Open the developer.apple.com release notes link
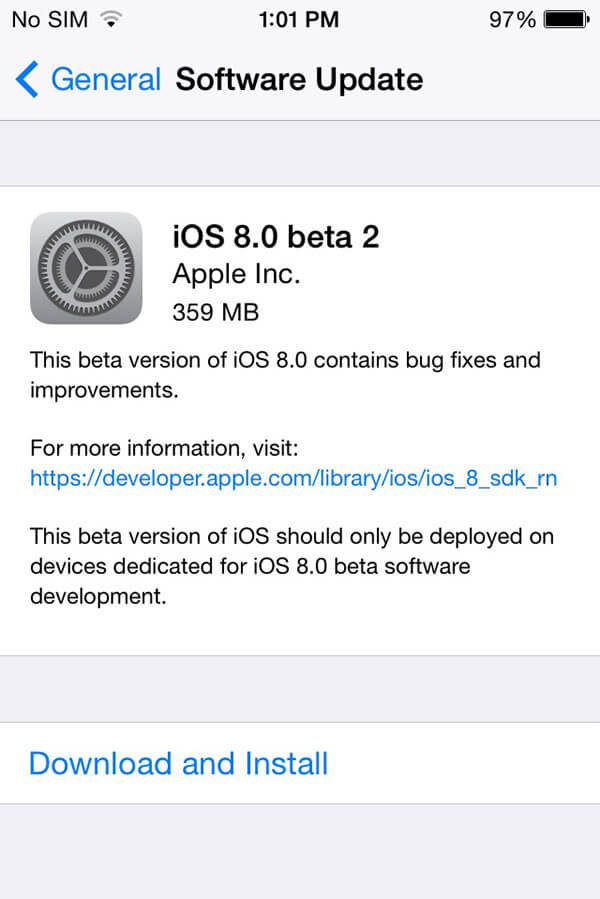 point(293,478)
